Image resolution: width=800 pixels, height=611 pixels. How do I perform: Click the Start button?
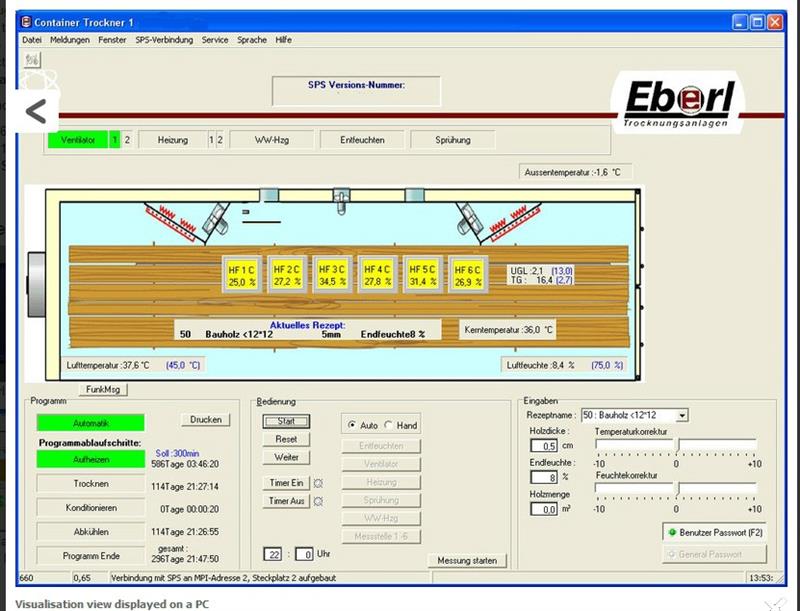[x=286, y=421]
